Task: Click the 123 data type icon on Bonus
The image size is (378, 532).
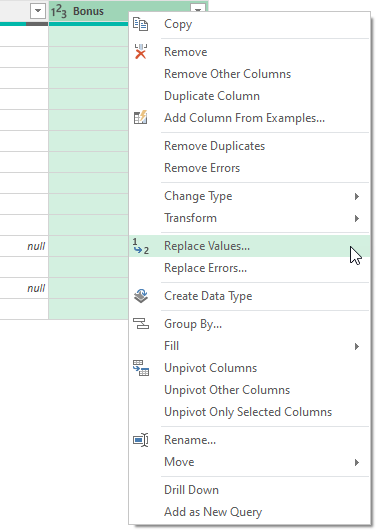Action: point(59,12)
